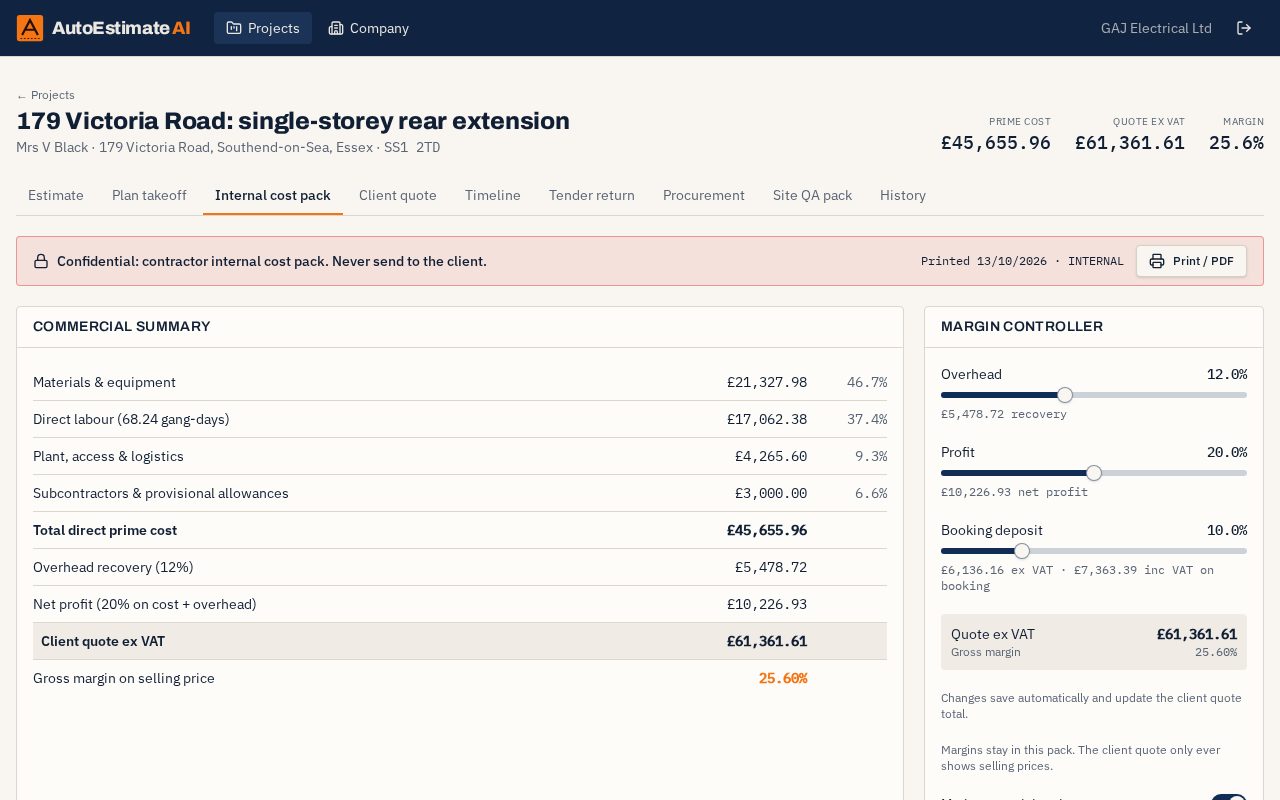Click the 179 Victoria Road project title
The width and height of the screenshot is (1280, 800).
pos(293,121)
